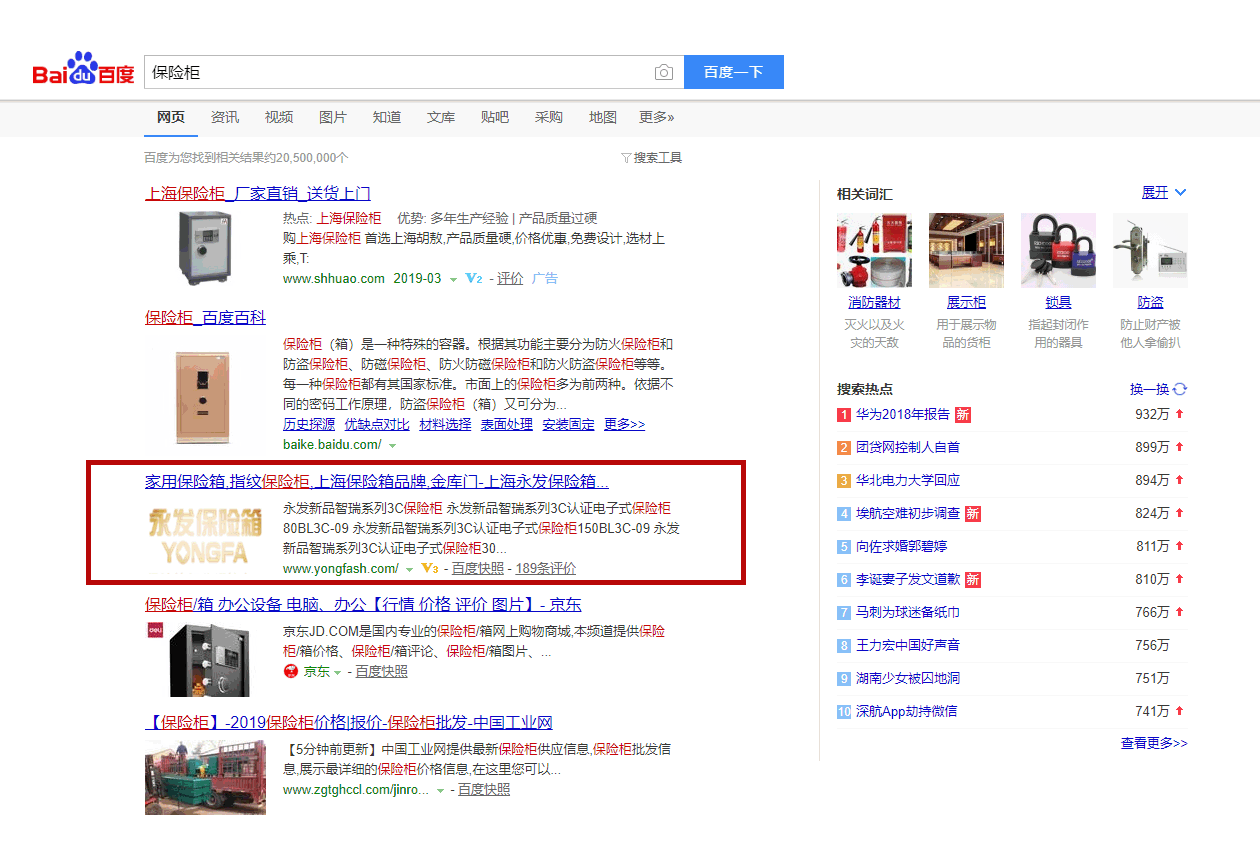
Task: Open dropdown arrow after baike.baidu.com/
Action: coord(392,445)
